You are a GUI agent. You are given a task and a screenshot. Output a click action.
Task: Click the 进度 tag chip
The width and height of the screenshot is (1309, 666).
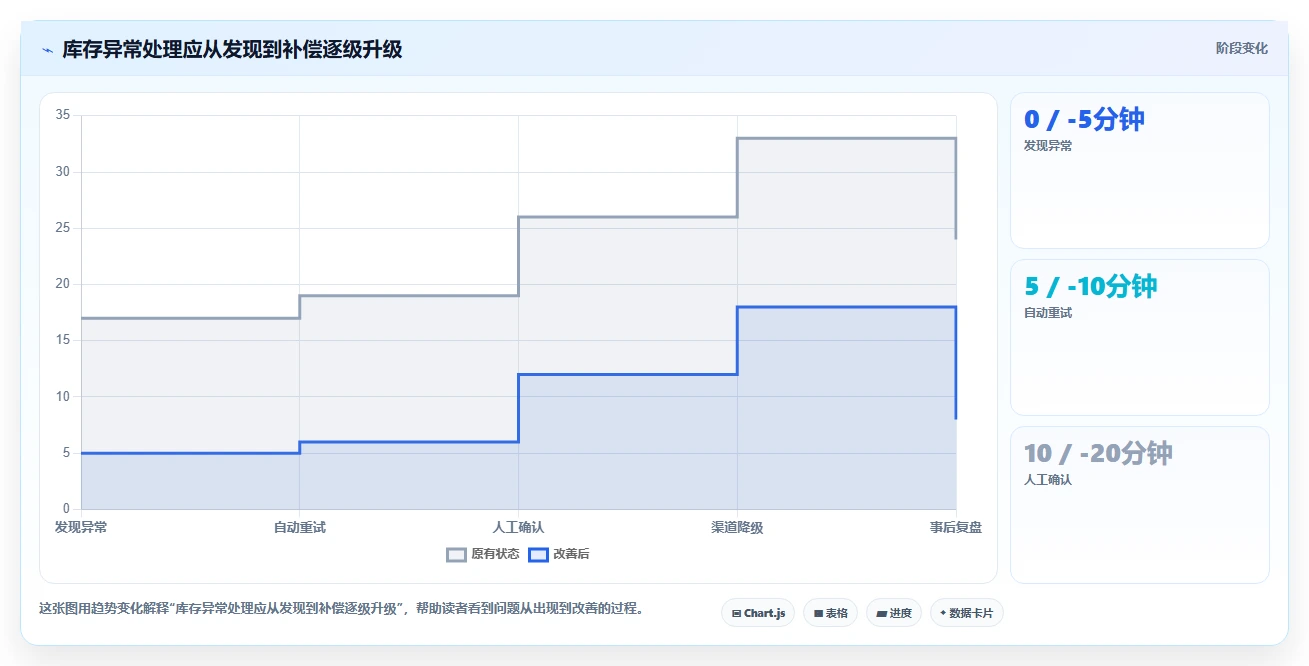coord(894,613)
